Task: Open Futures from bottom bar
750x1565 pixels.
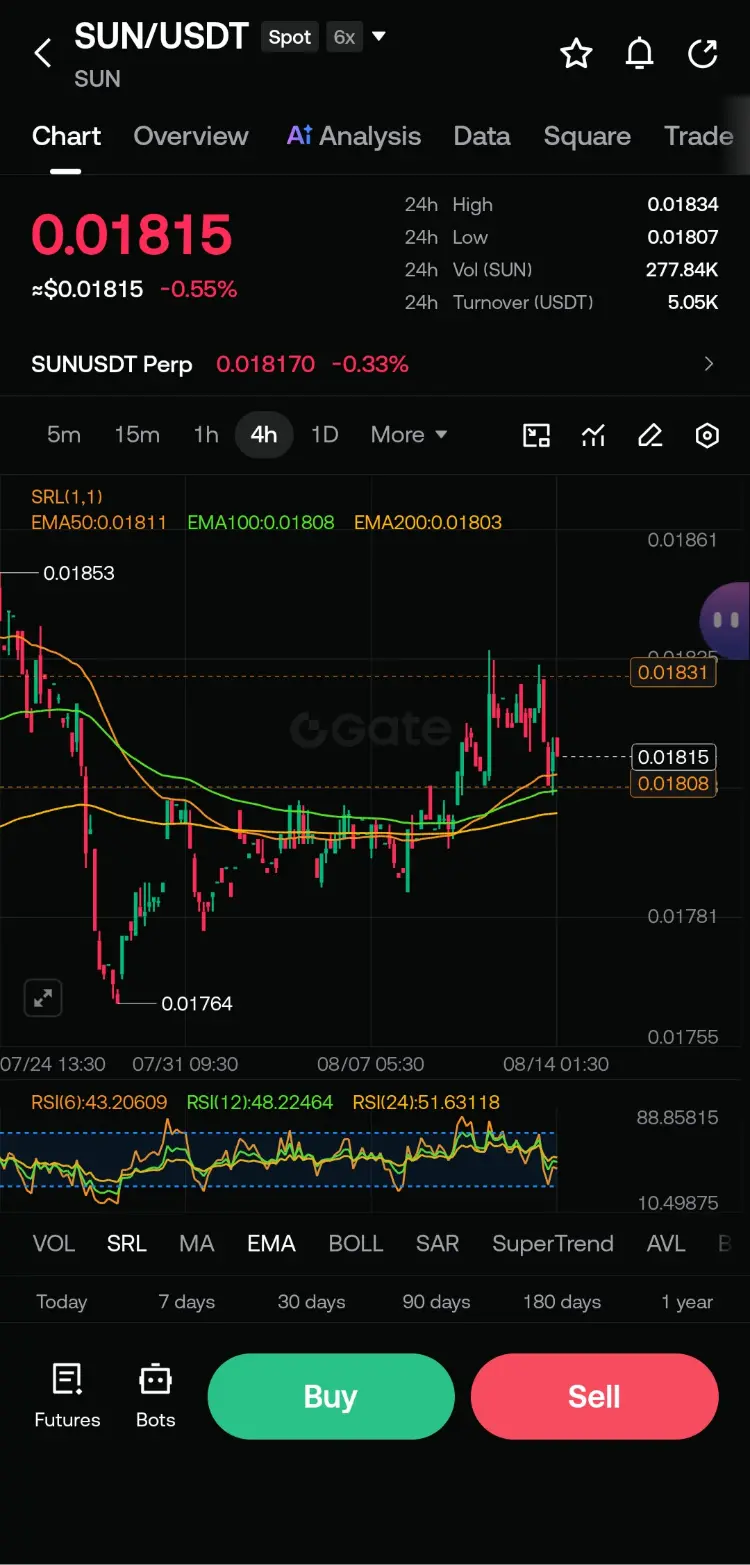Action: pos(67,1396)
